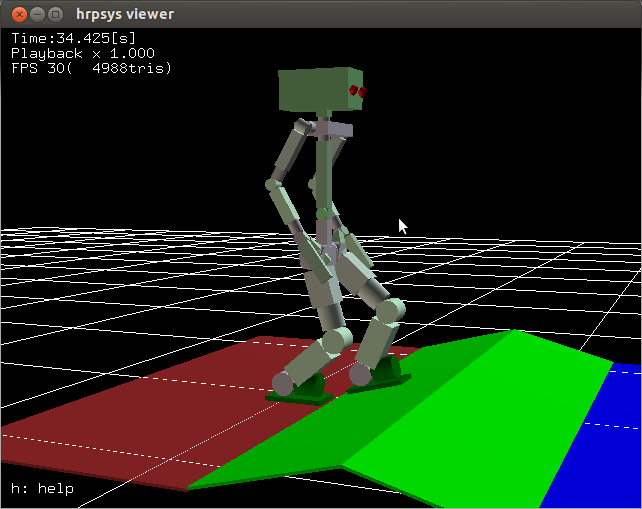The width and height of the screenshot is (642, 509).
Task: Click the robot's rear ankle cylinder
Action: coord(284,383)
